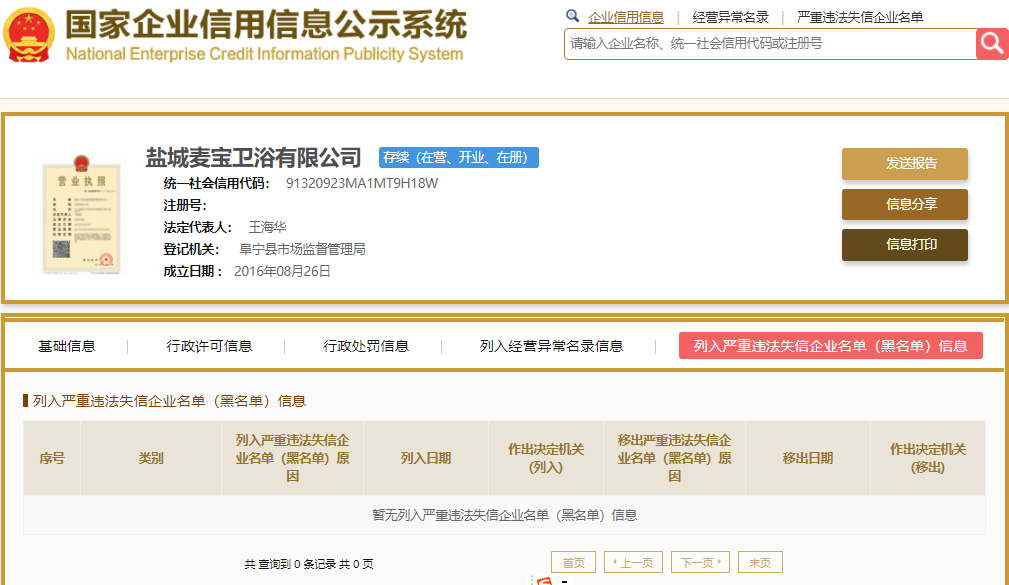Open the business license thumbnail image
This screenshot has height=585, width=1009.
tap(81, 215)
